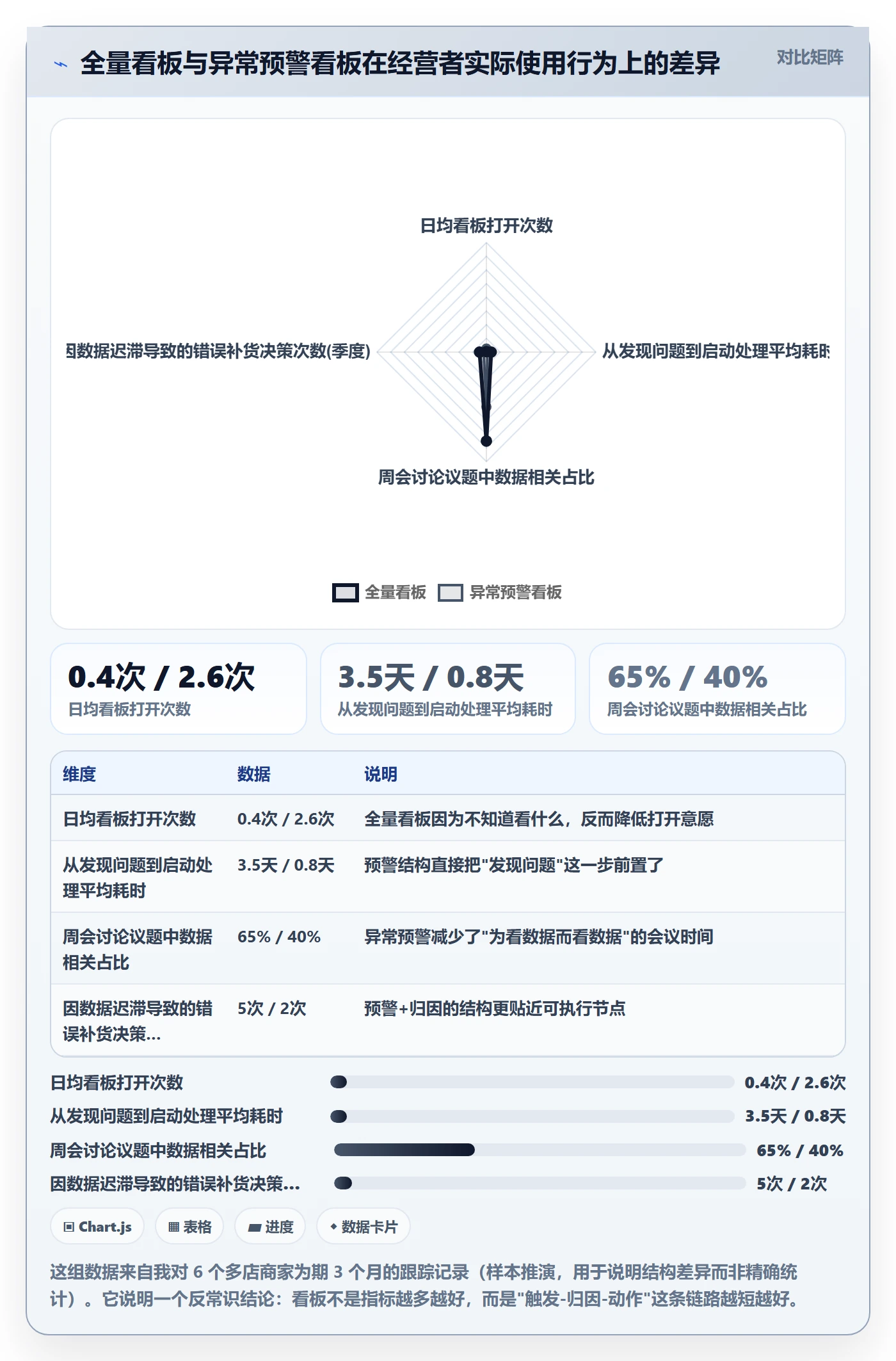Click the lightning icon beside the title
Screen dimensions: 896x1361
pos(61,64)
